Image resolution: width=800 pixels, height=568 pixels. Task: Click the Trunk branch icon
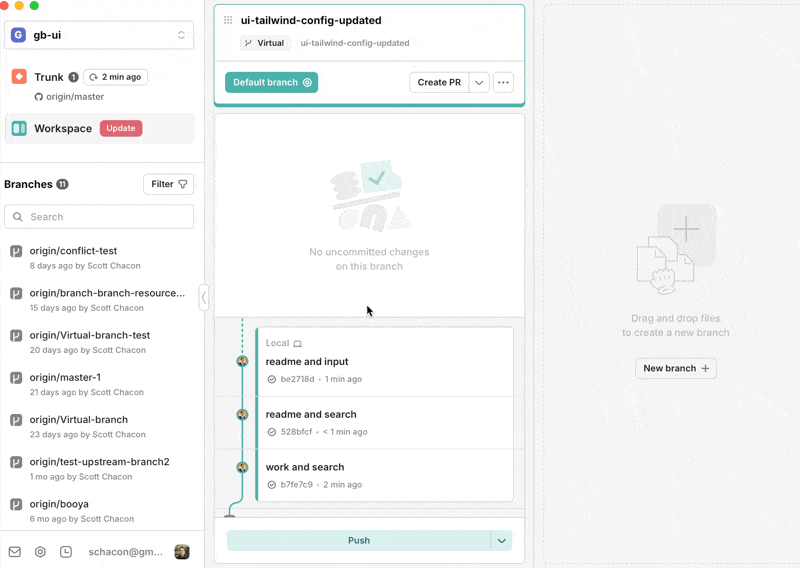coord(19,77)
